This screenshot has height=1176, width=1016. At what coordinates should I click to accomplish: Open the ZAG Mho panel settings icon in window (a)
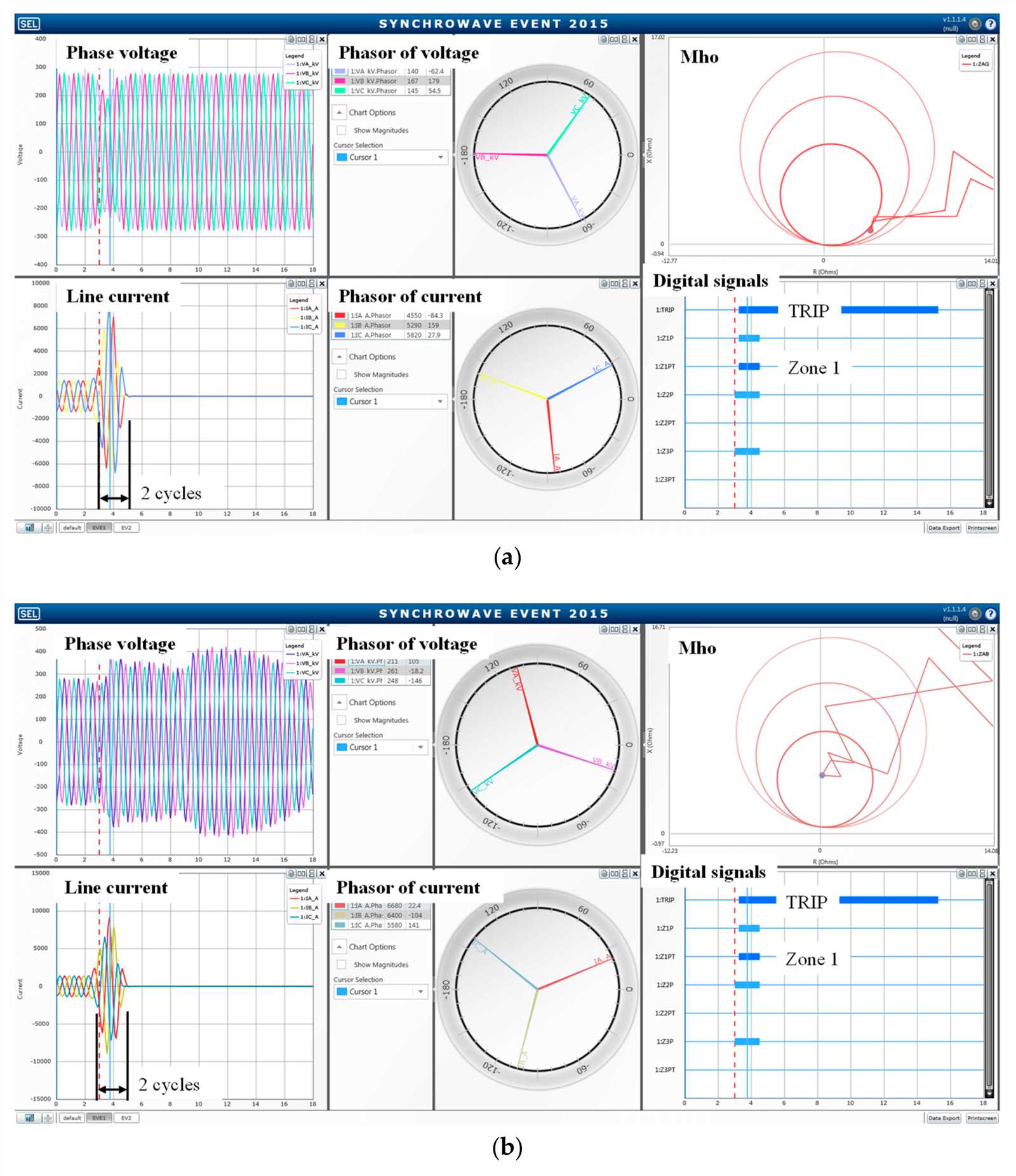[961, 39]
